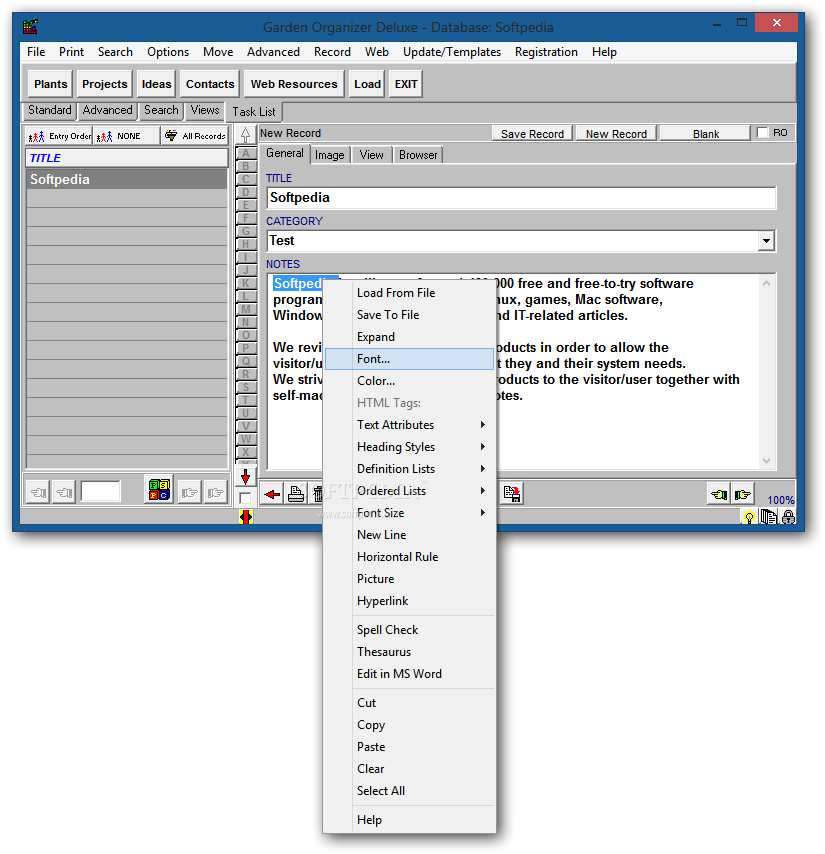Expand the Heading Styles submenu
Image resolution: width=825 pixels, height=854 pixels.
point(409,447)
